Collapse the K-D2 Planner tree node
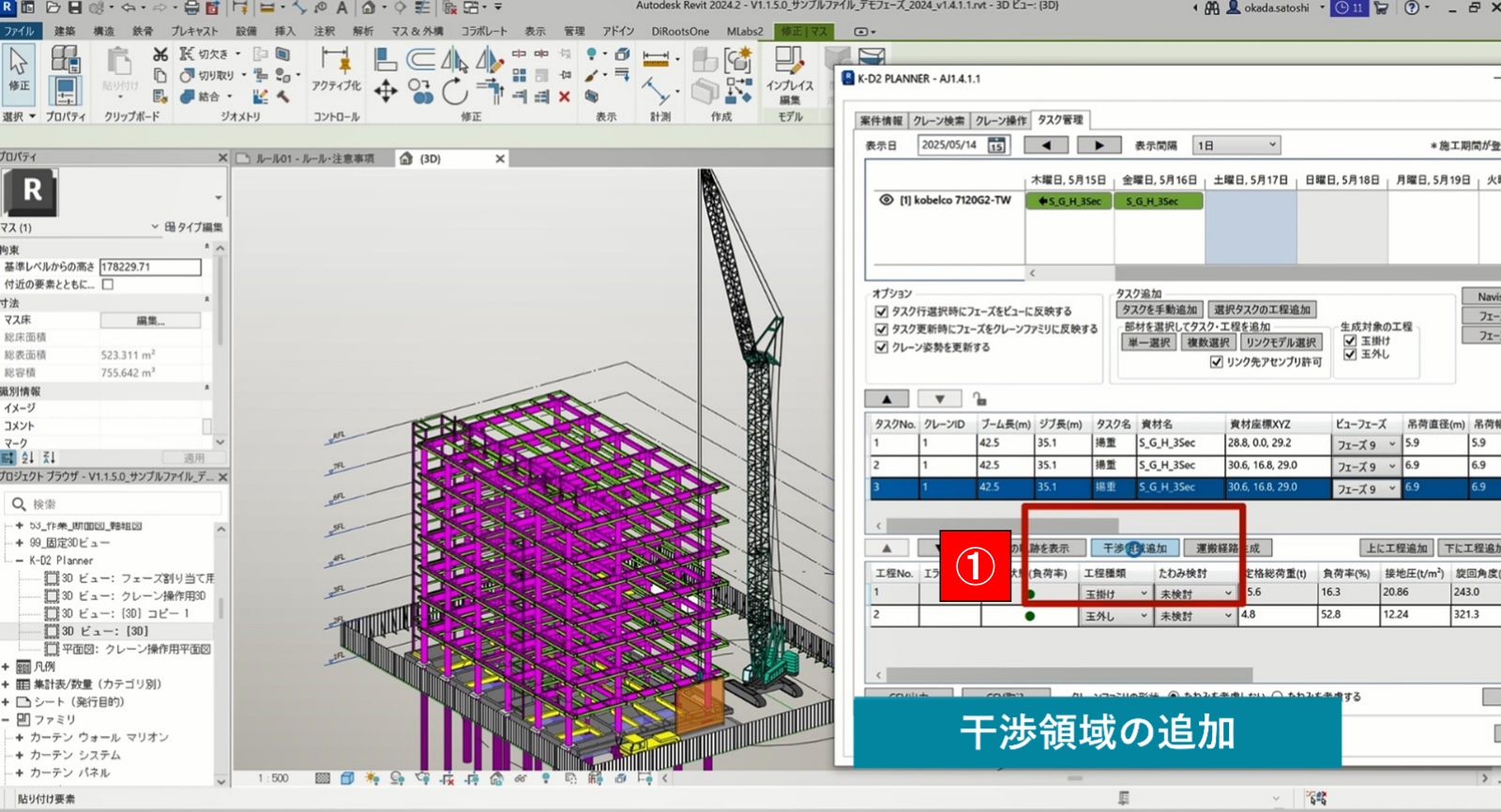Image resolution: width=1501 pixels, height=812 pixels. click(x=19, y=560)
